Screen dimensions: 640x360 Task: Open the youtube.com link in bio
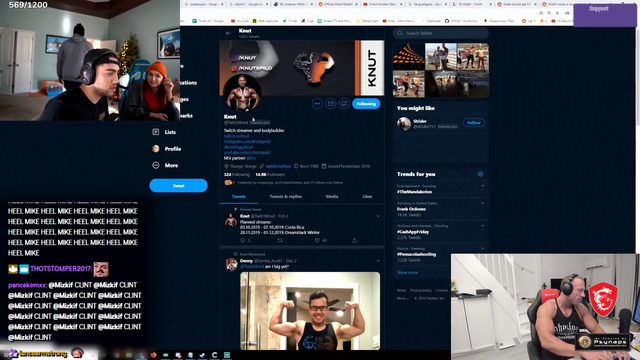(x=247, y=152)
